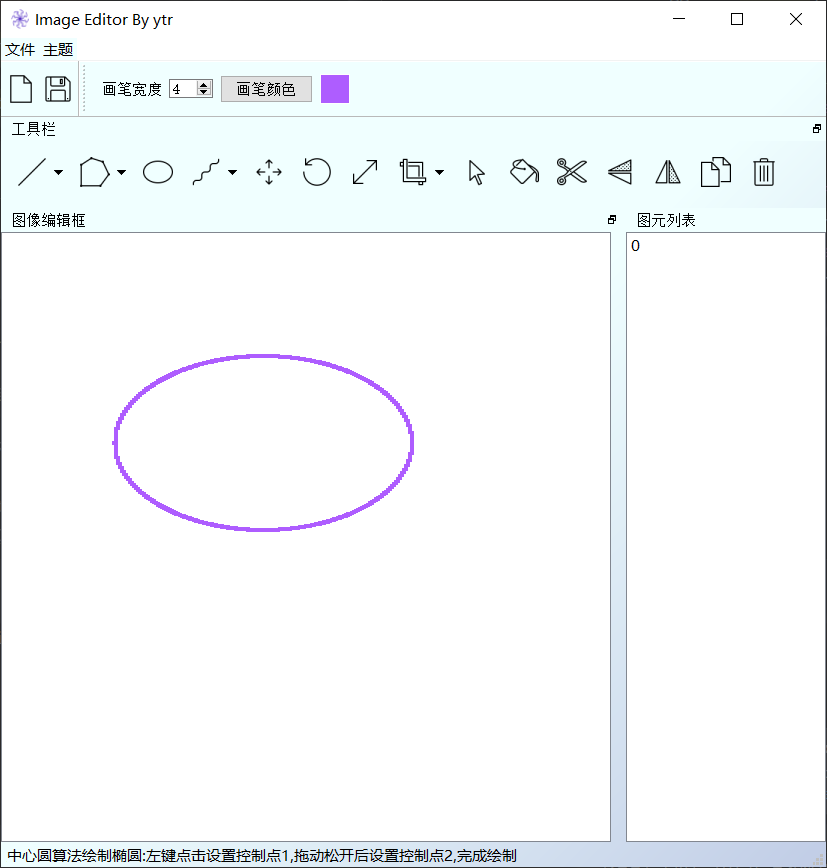Click the pen width value field

coord(183,89)
